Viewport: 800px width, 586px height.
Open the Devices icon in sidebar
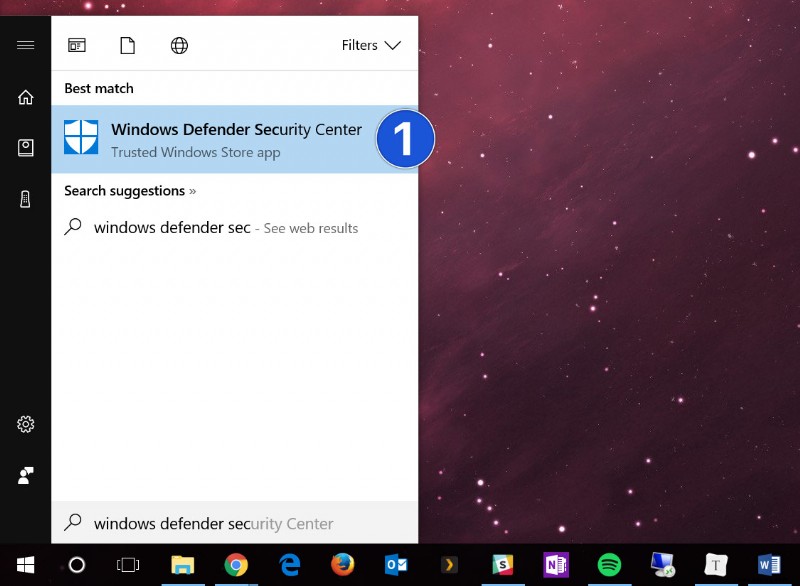tap(25, 199)
